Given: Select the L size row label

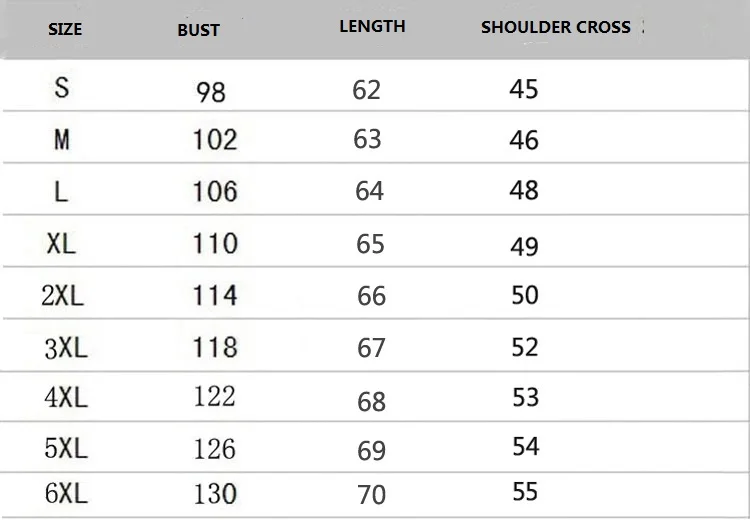Looking at the screenshot, I should [x=61, y=192].
